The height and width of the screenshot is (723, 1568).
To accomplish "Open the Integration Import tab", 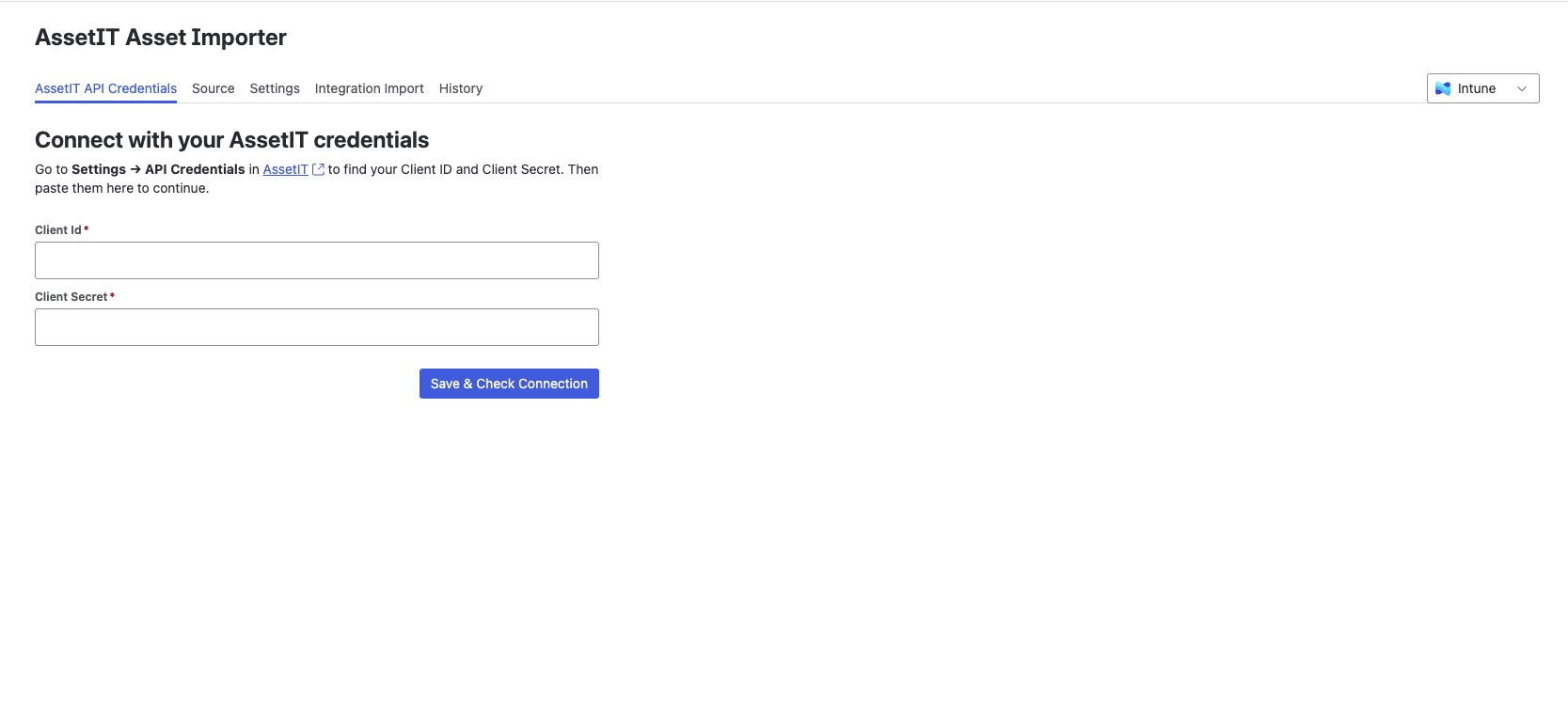I will point(370,88).
